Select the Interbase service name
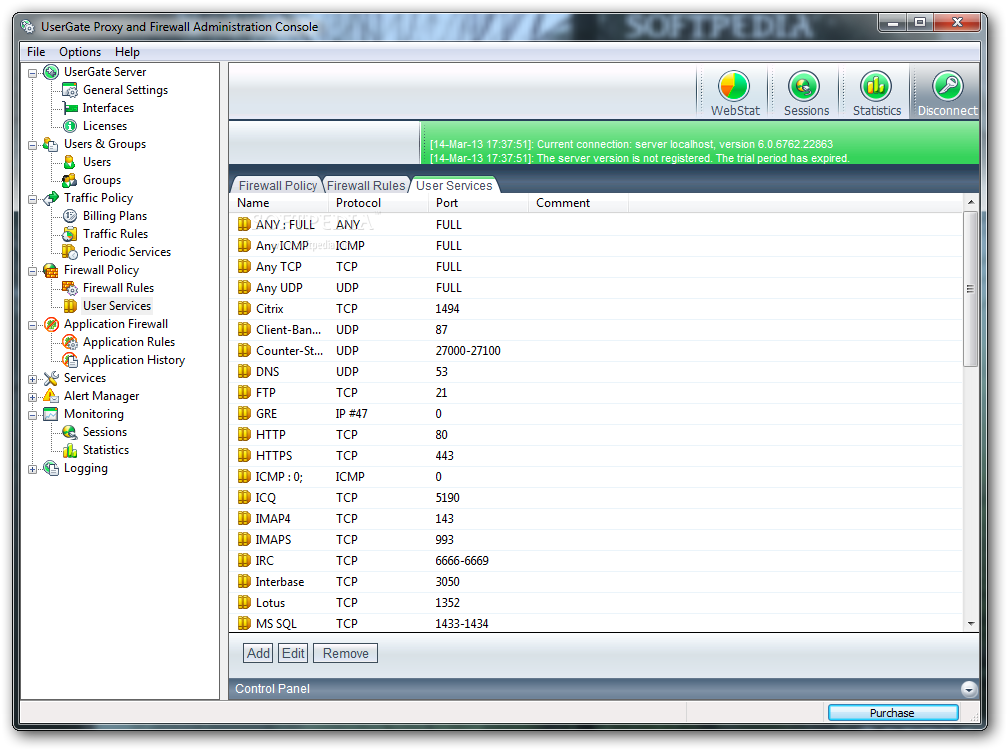The height and width of the screenshot is (751, 1008). [x=280, y=582]
